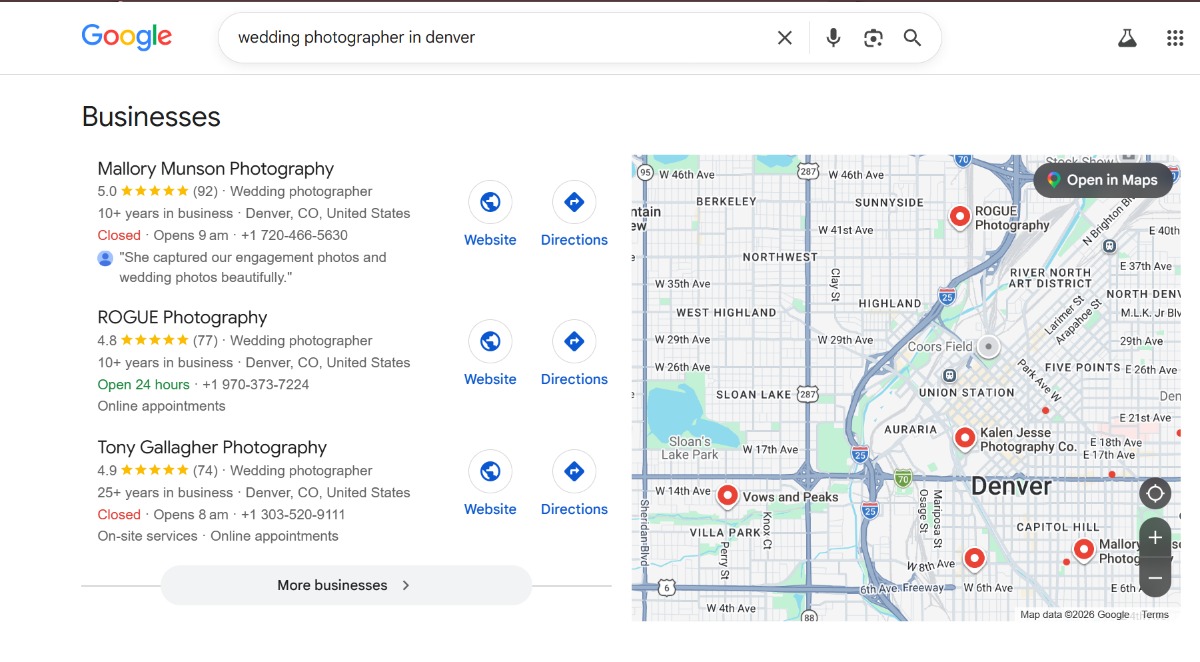Image resolution: width=1200 pixels, height=662 pixels.
Task: Open map in Maps
Action: click(x=1103, y=180)
